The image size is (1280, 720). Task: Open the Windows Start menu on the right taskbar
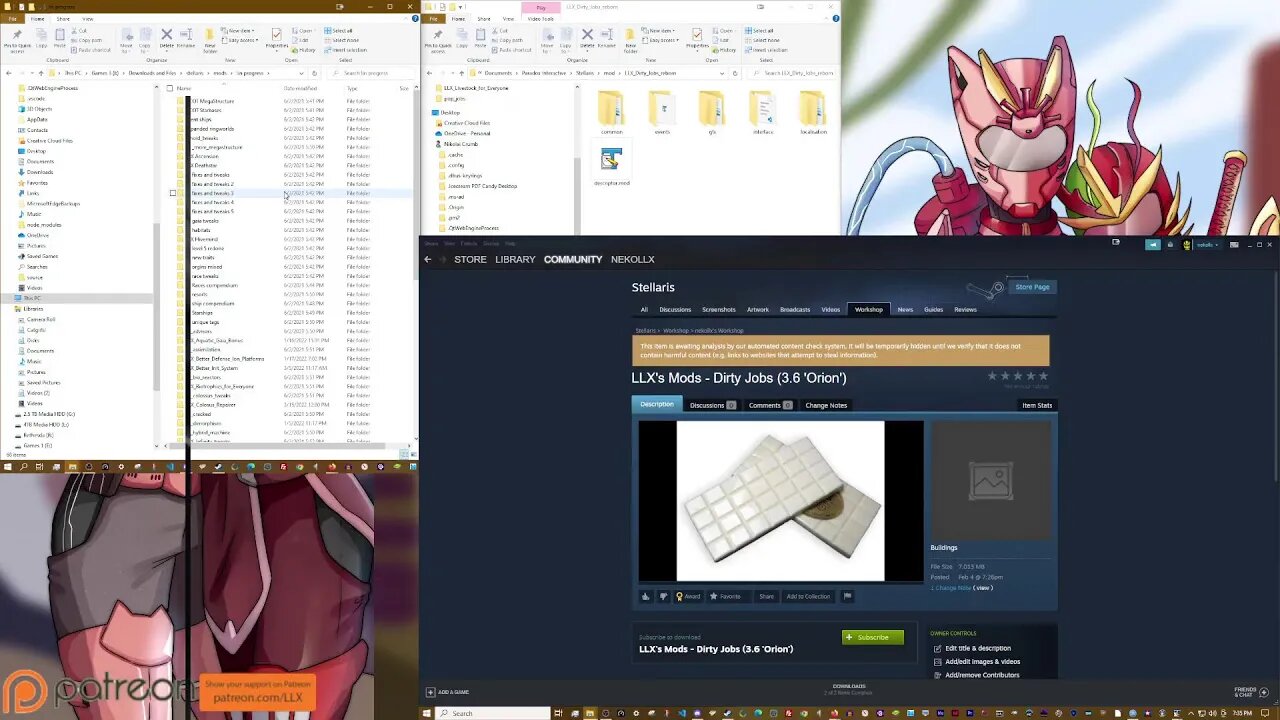(427, 713)
